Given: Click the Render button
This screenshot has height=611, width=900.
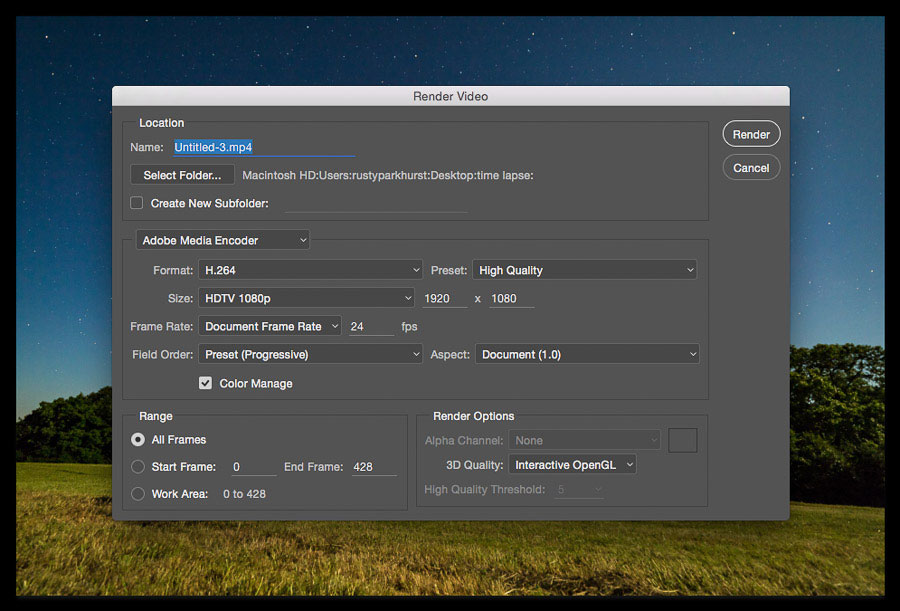Looking at the screenshot, I should [x=751, y=134].
